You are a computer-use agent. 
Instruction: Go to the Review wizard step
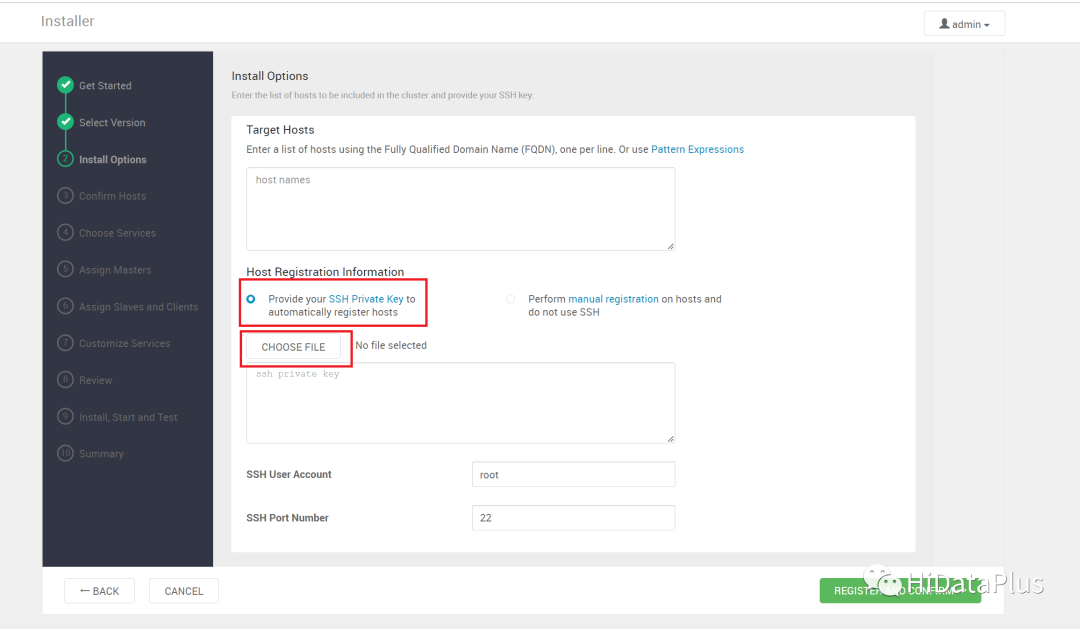click(x=96, y=381)
